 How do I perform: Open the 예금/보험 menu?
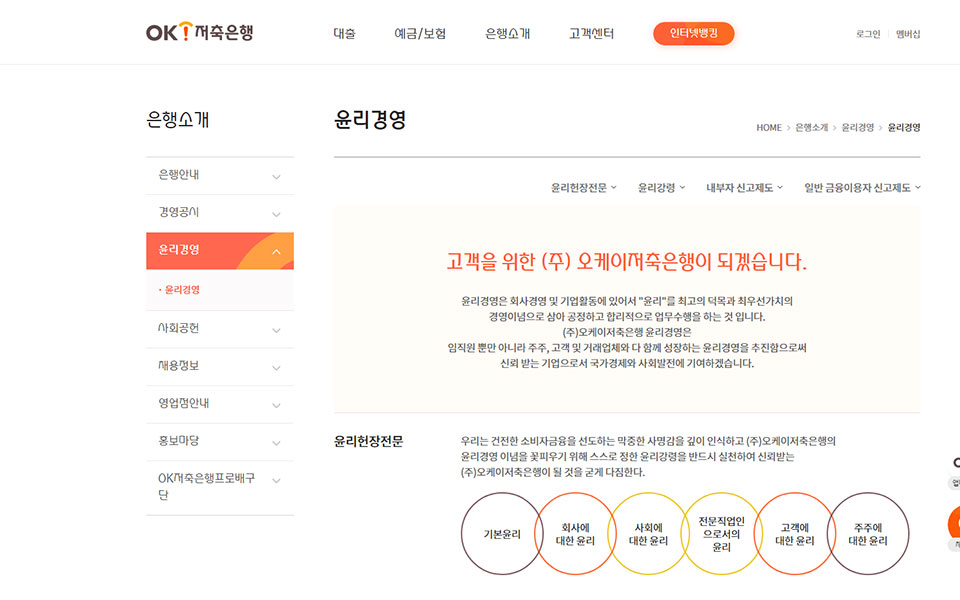420,34
